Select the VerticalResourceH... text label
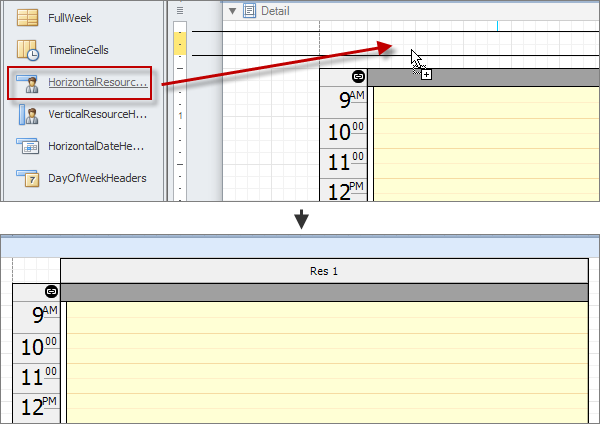This screenshot has height=424, width=600. coord(97,114)
